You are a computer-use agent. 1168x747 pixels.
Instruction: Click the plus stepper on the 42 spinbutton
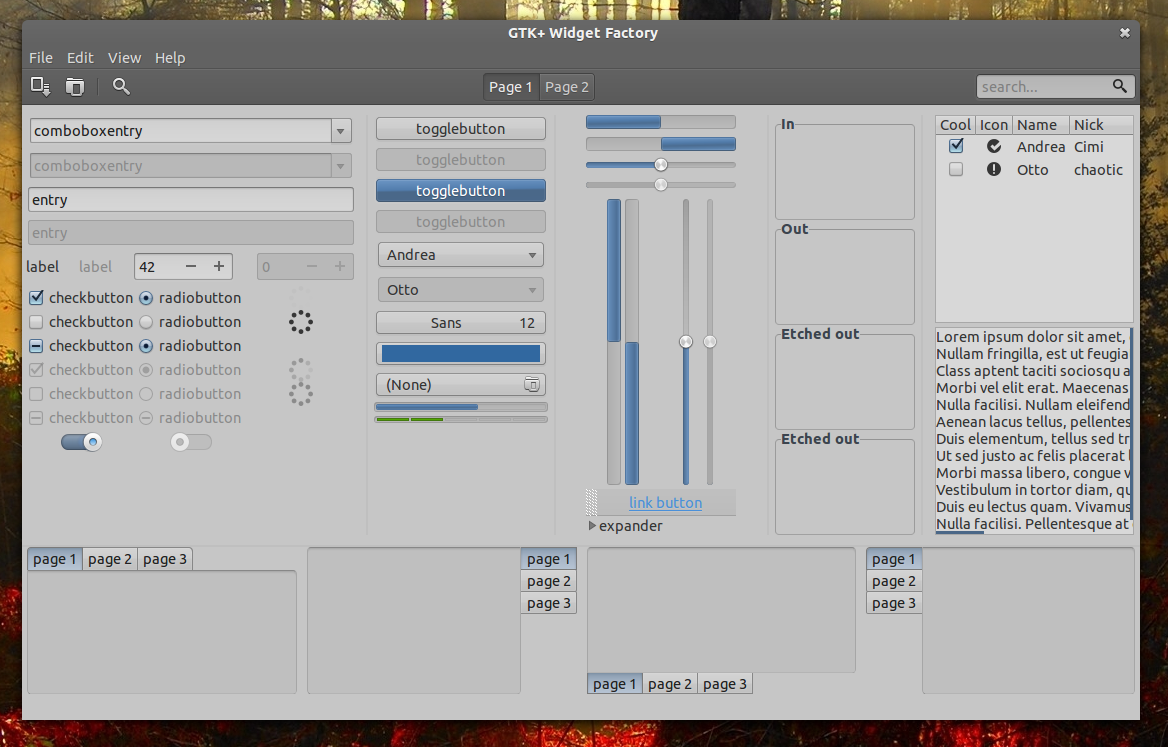219,266
